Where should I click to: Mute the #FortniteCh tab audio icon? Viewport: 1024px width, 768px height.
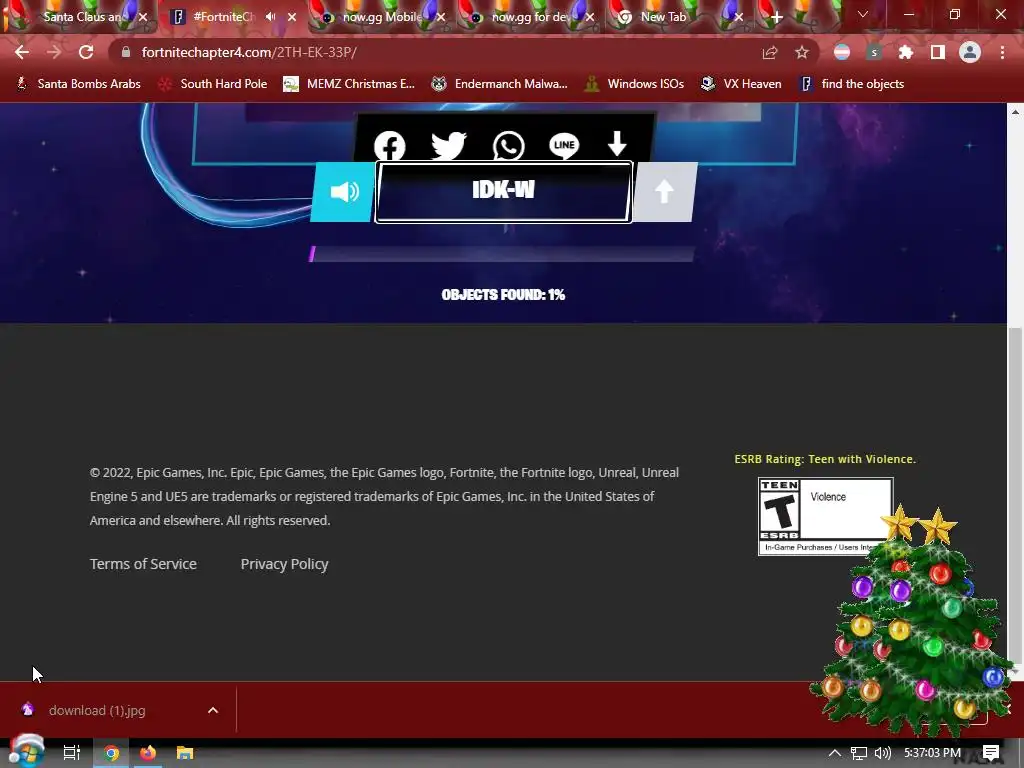pyautogui.click(x=270, y=17)
